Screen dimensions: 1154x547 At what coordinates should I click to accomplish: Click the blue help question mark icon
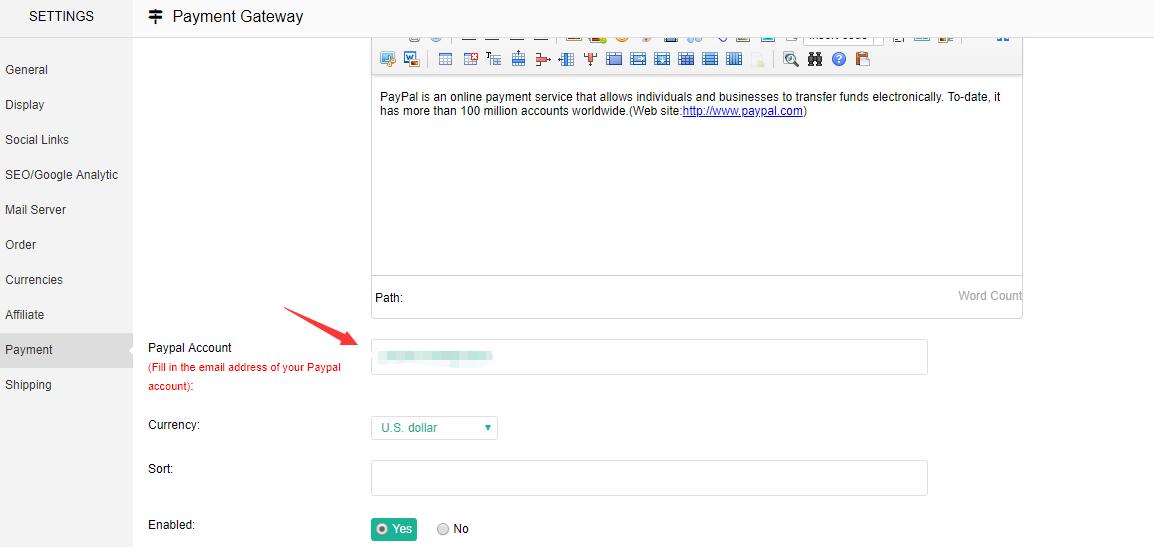pos(839,59)
